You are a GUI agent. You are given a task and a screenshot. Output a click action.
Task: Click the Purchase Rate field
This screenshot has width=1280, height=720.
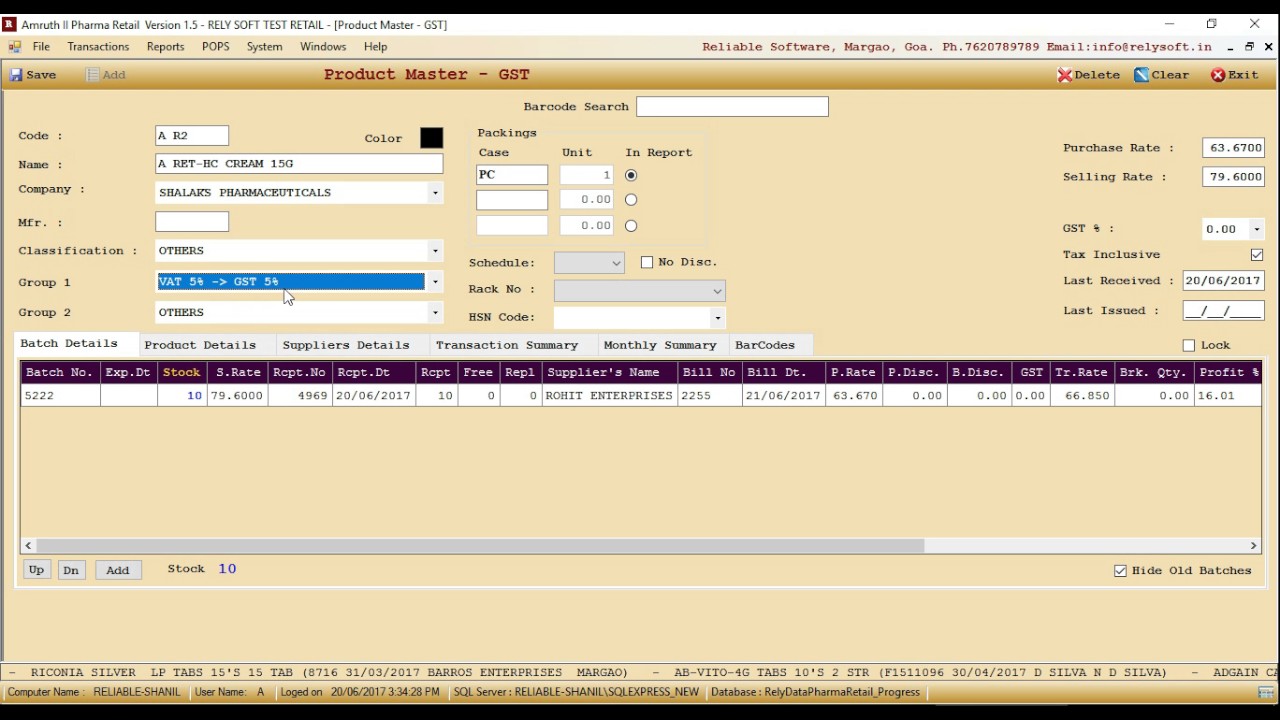[1234, 147]
